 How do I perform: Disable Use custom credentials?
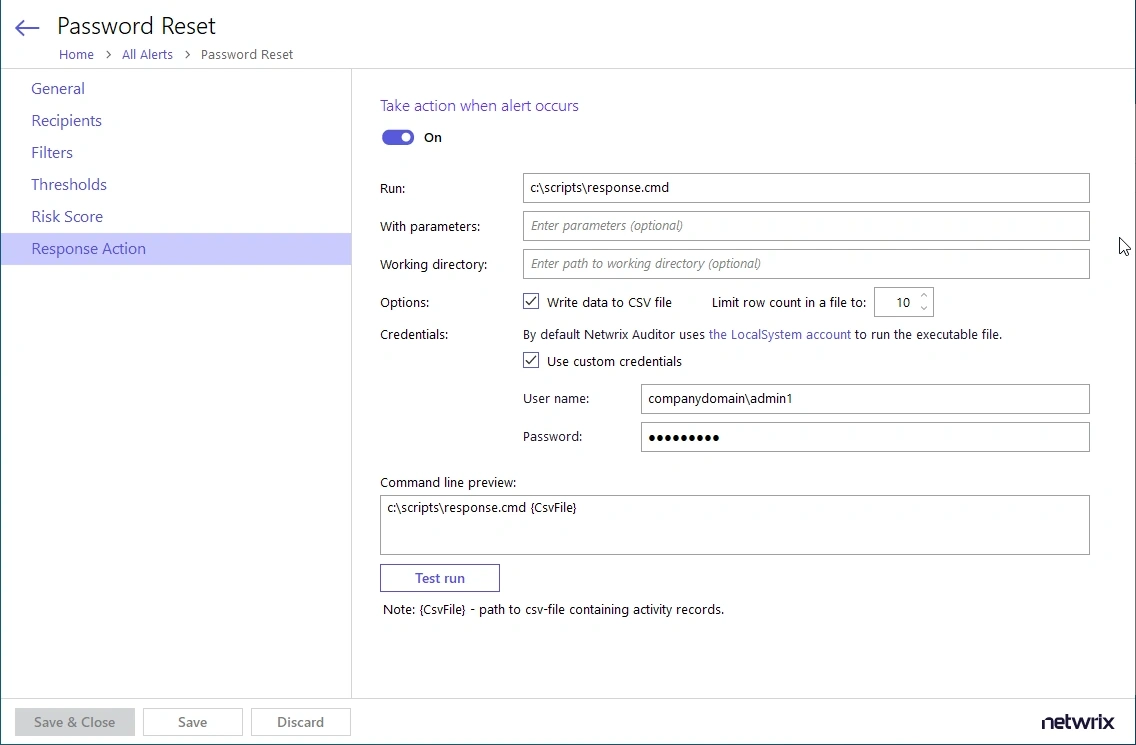[531, 361]
